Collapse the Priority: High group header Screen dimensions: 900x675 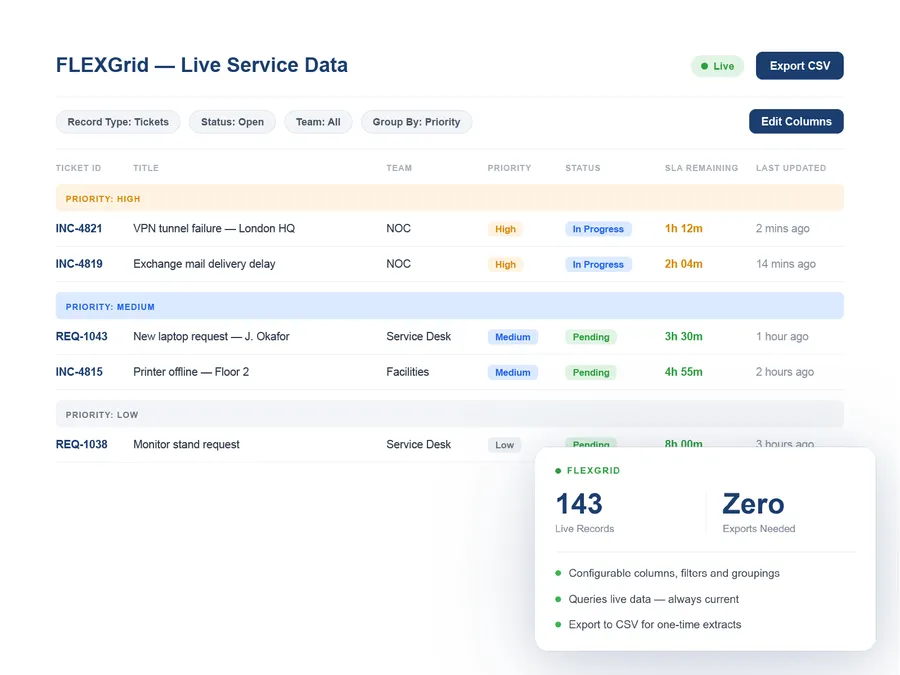pos(449,198)
